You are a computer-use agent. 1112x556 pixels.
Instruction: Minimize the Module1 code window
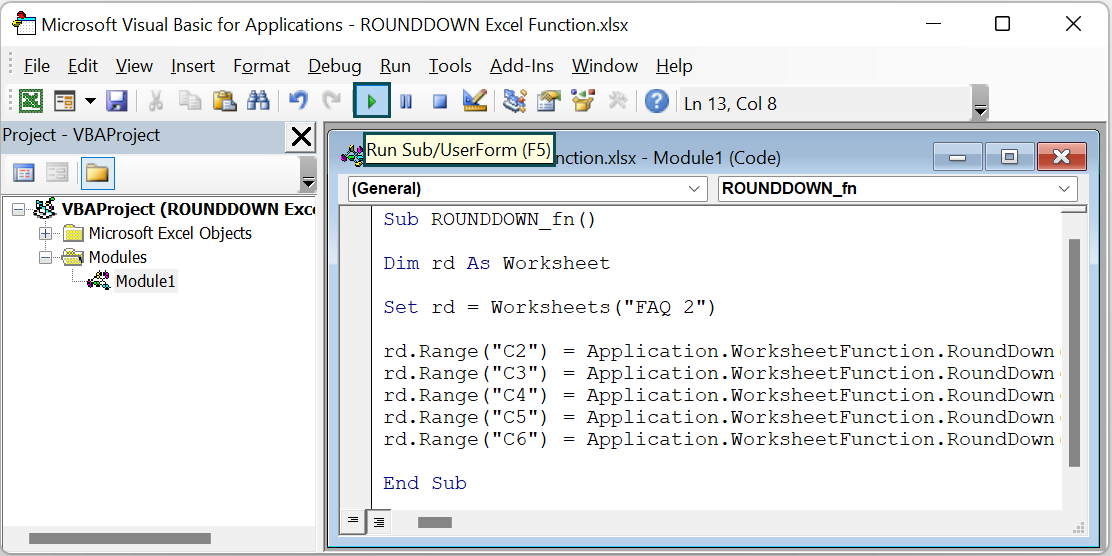click(957, 157)
